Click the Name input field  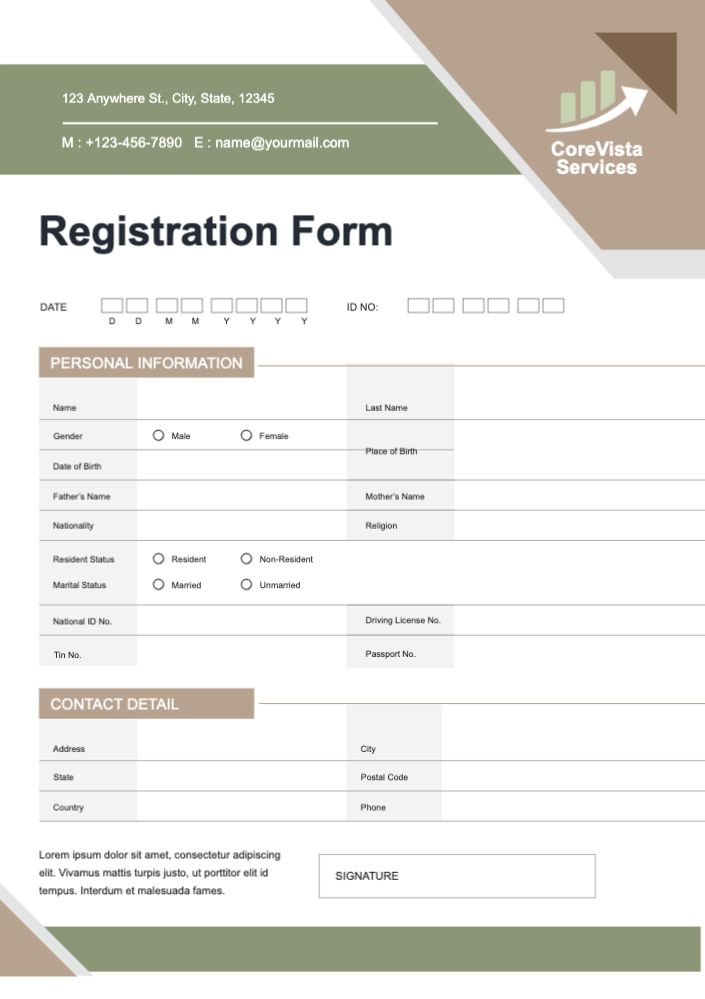point(241,407)
